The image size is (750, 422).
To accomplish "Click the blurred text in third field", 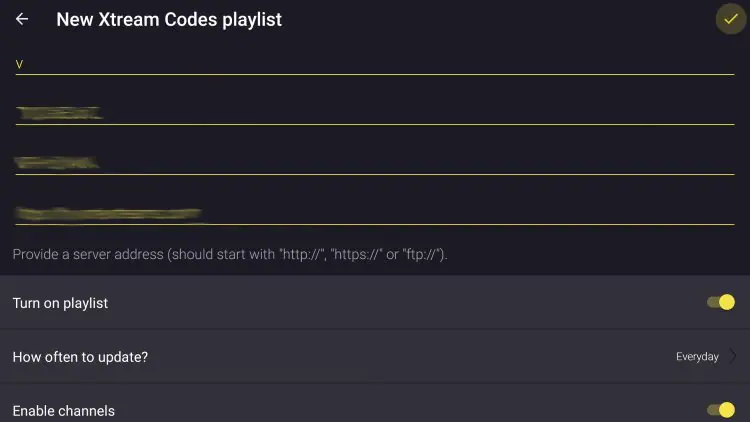I will (x=57, y=162).
